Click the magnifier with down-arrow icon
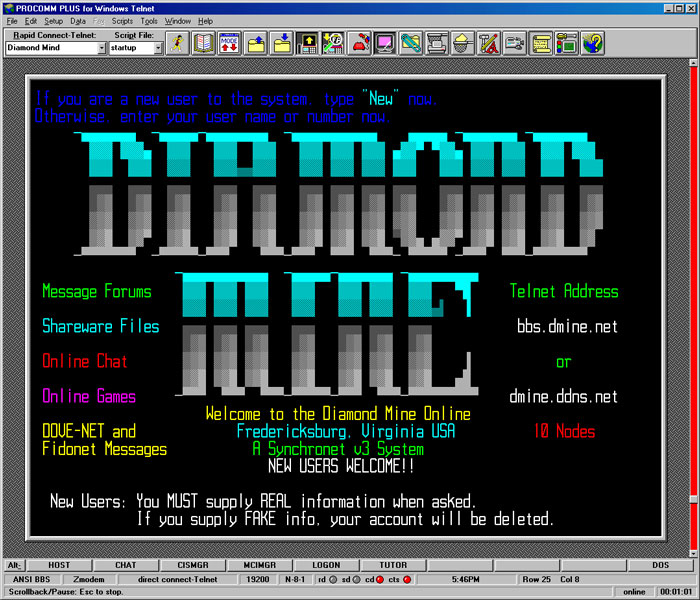This screenshot has width=700, height=600. tap(333, 43)
